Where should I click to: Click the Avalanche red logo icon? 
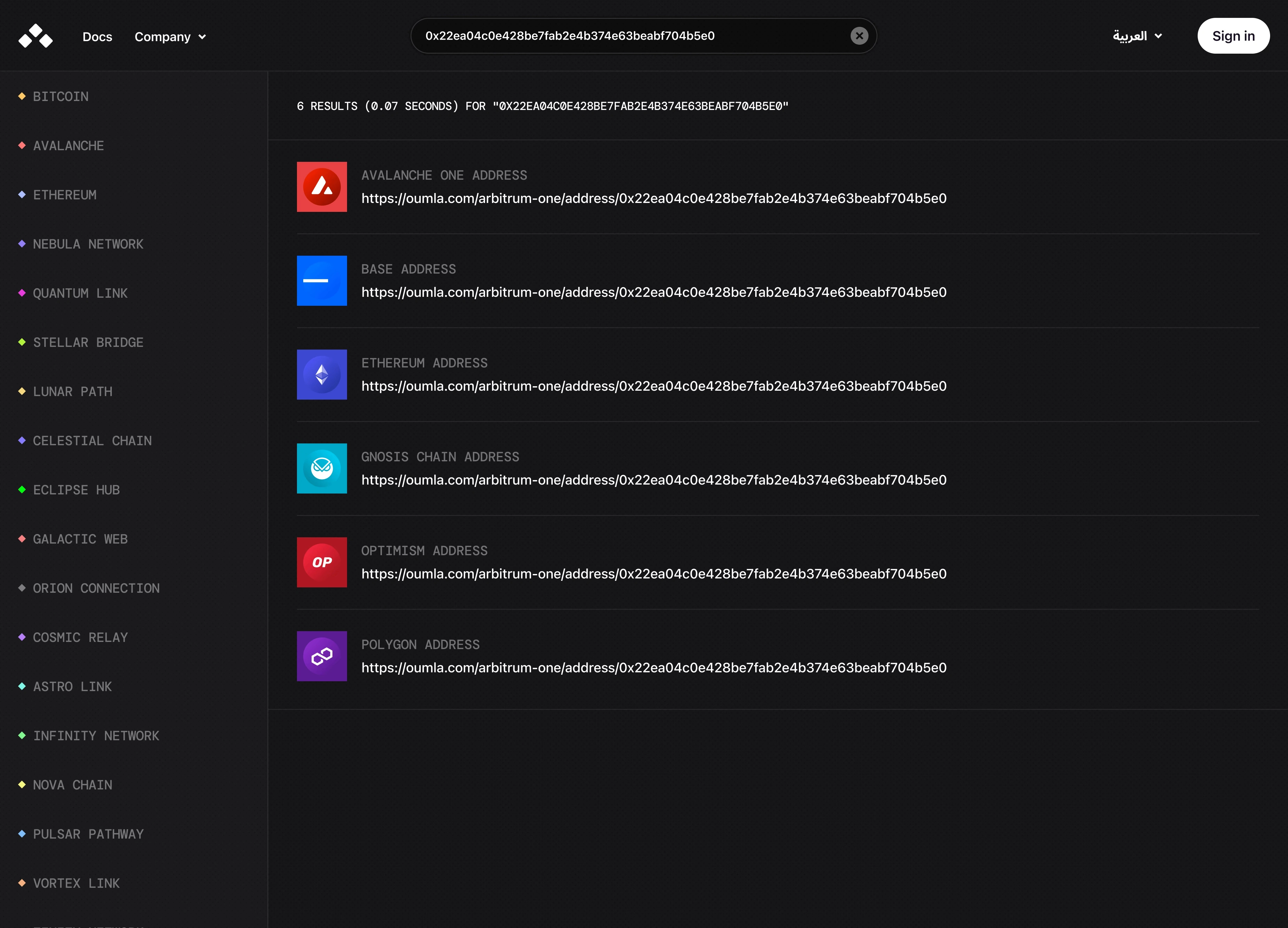pyautogui.click(x=321, y=187)
